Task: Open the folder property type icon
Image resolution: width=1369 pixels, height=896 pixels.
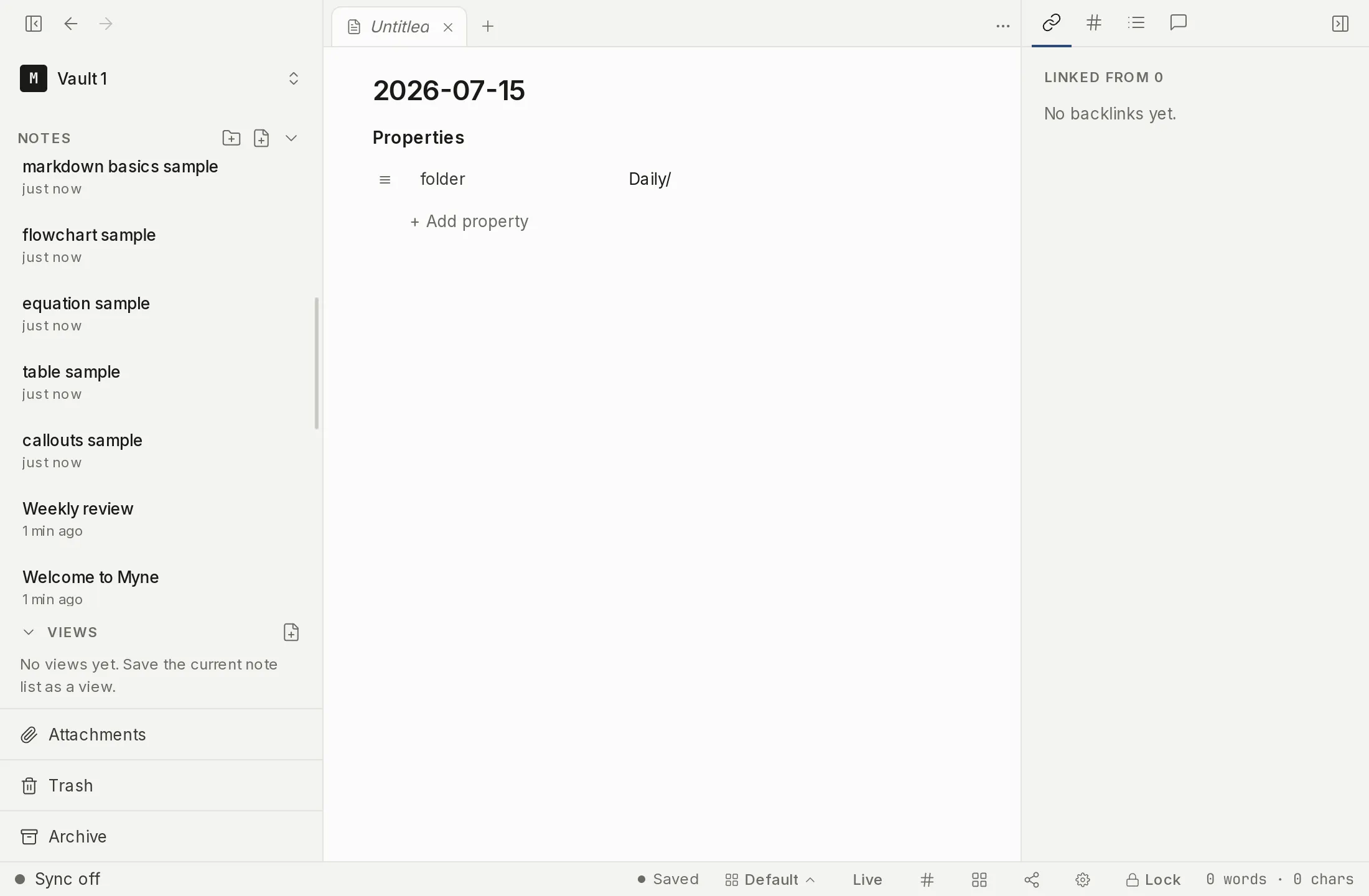Action: click(x=385, y=180)
